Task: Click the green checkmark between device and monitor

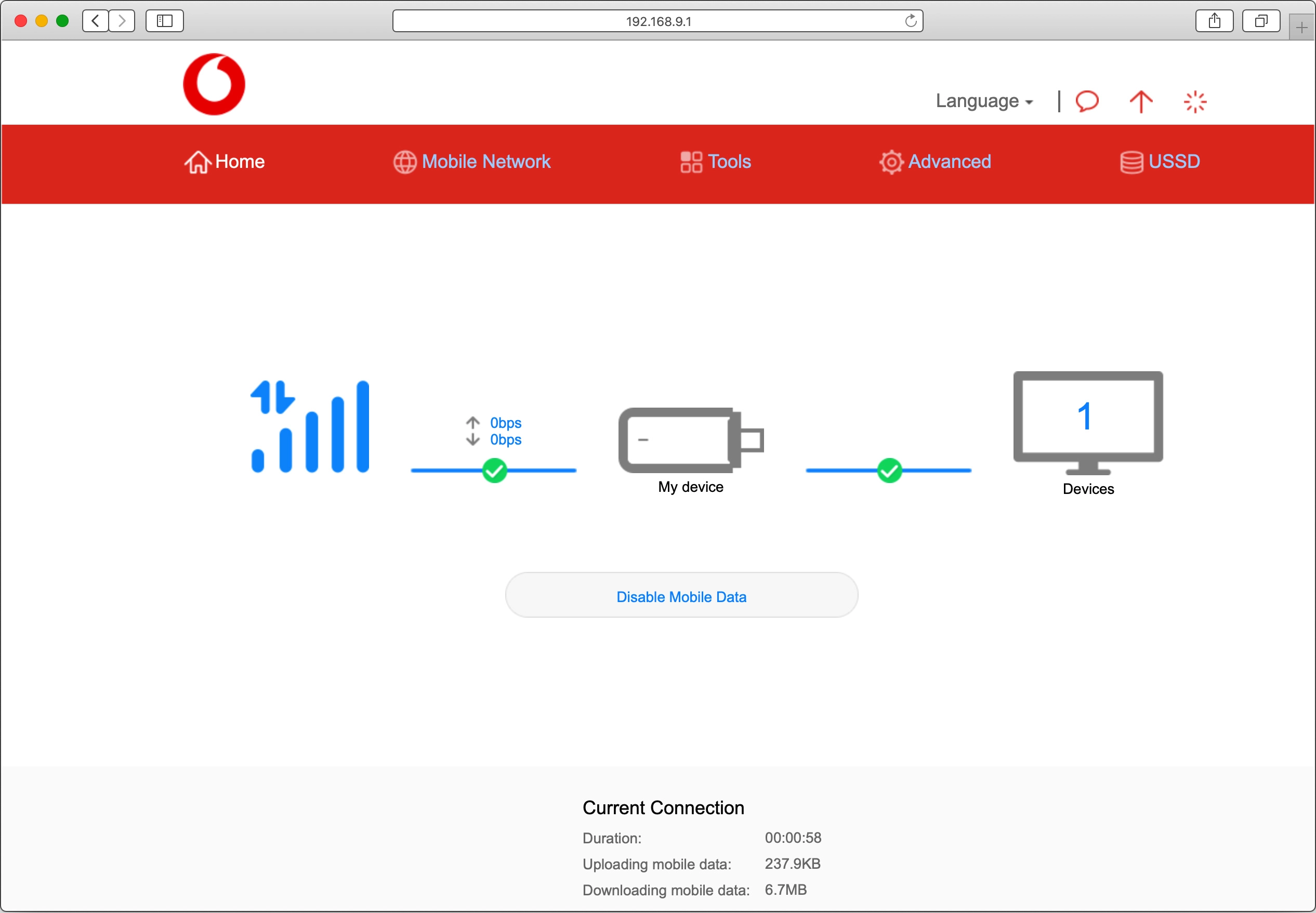Action: [x=889, y=470]
